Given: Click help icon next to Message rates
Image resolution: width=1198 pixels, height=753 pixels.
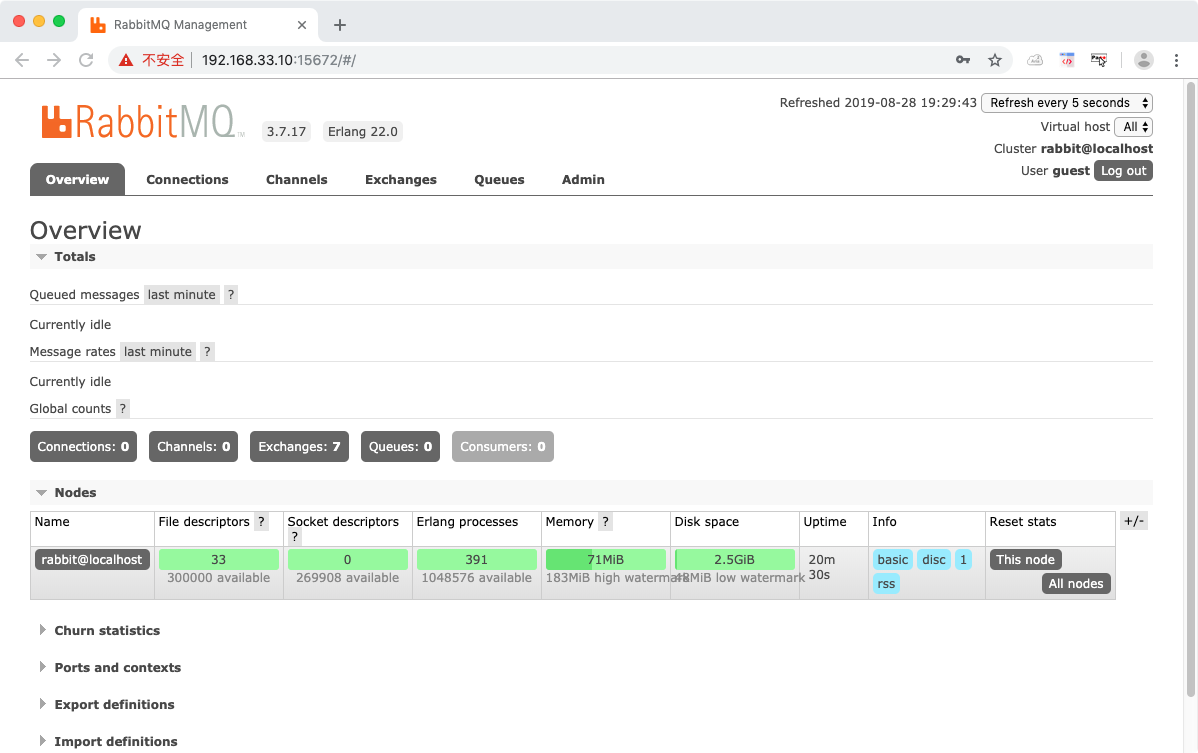Looking at the screenshot, I should pos(206,351).
